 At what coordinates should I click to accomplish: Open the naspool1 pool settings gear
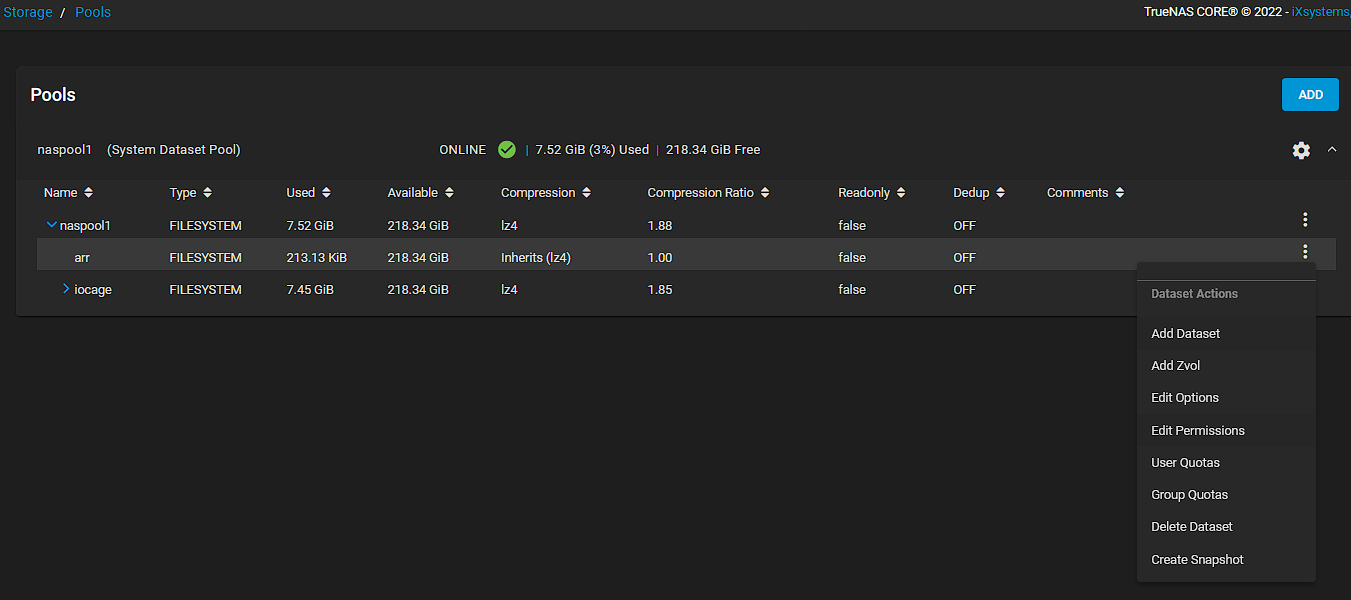(x=1301, y=150)
